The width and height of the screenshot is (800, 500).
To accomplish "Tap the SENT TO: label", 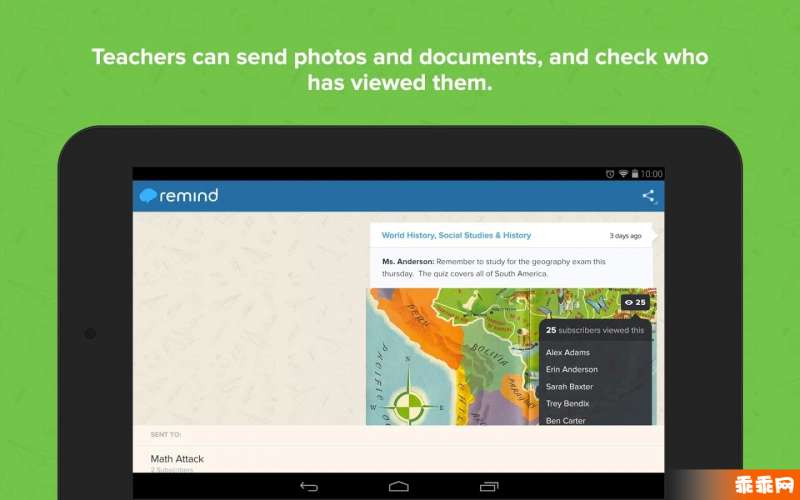I will coord(166,435).
